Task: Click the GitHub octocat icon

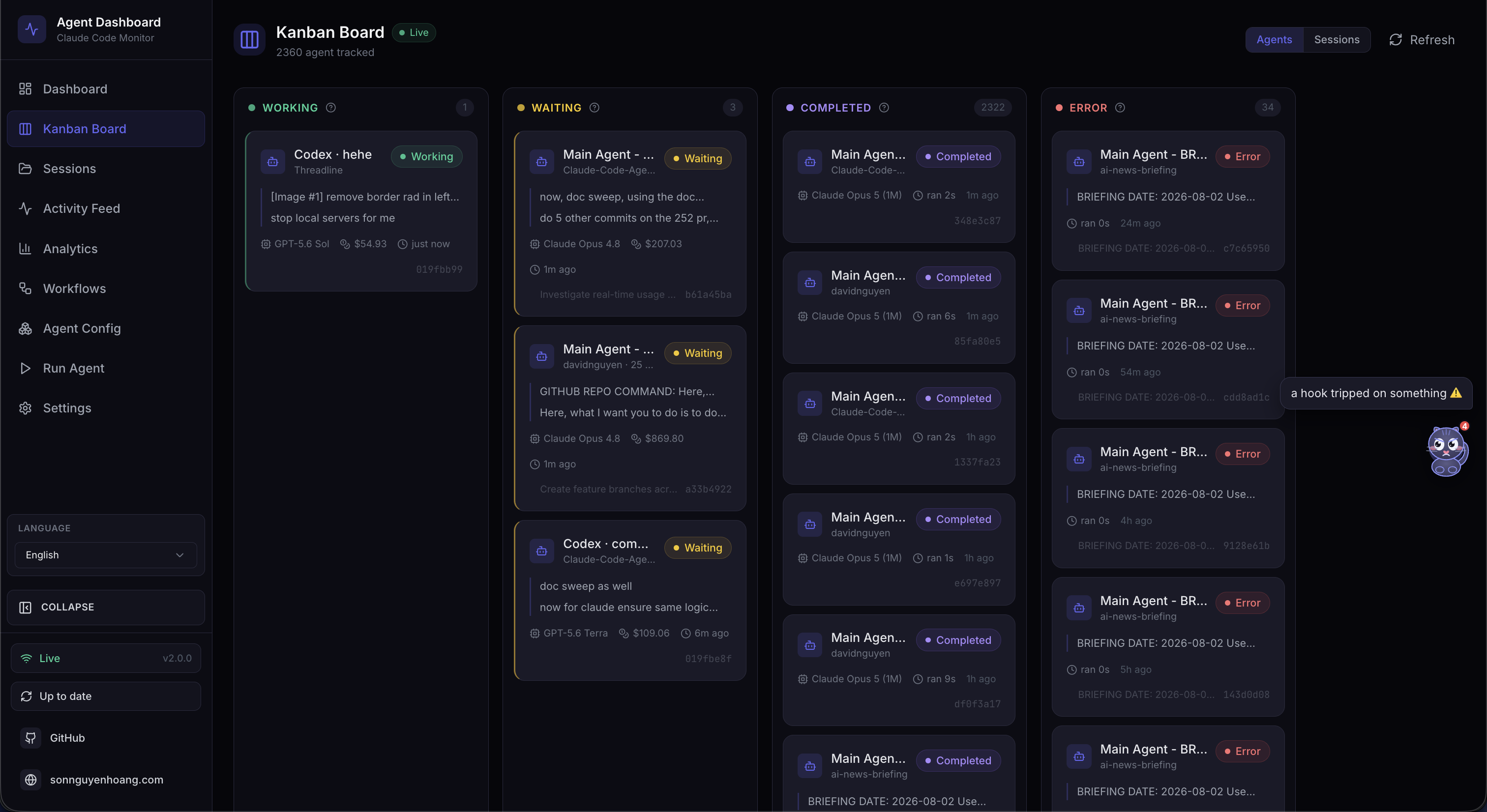Action: coord(30,738)
